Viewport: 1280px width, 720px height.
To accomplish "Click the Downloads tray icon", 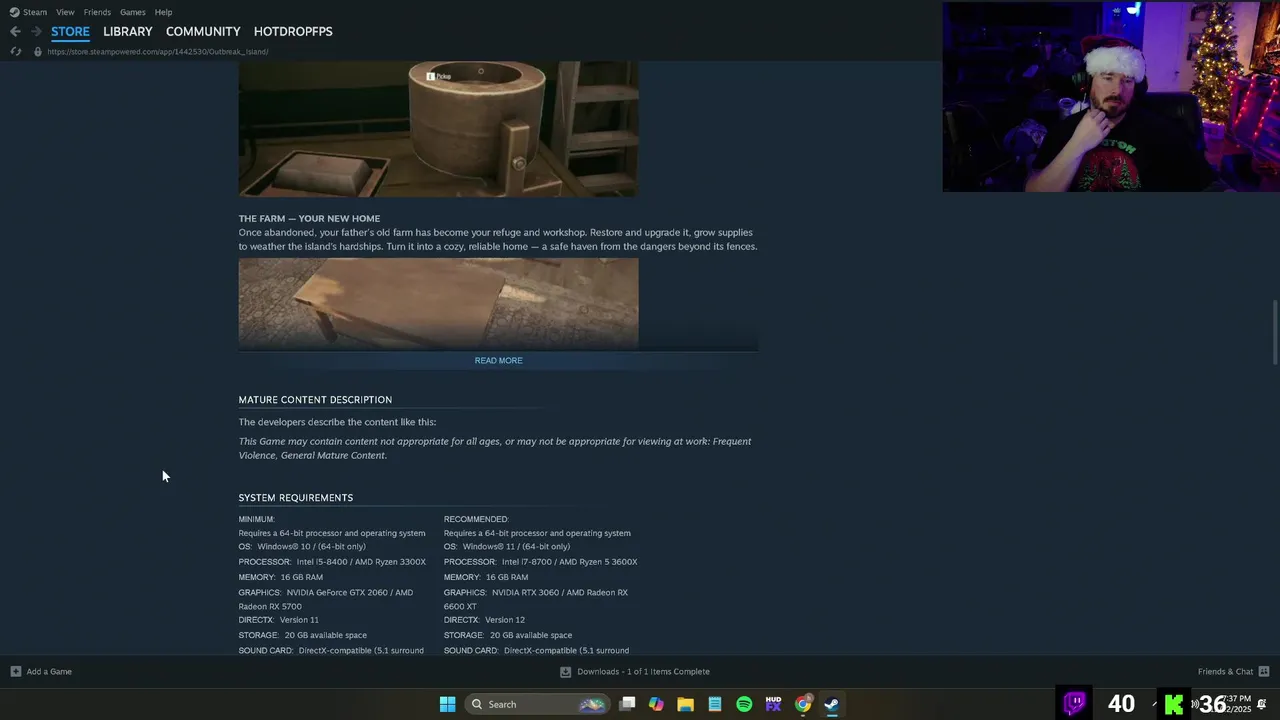I will [565, 671].
